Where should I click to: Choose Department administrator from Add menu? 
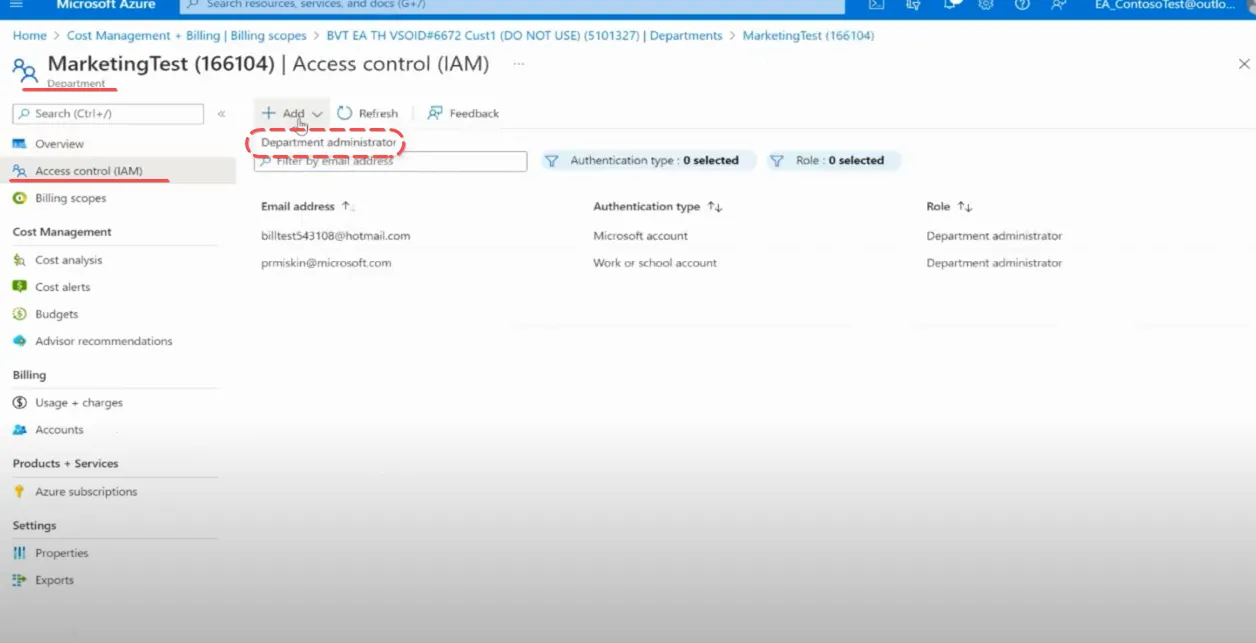click(x=328, y=142)
